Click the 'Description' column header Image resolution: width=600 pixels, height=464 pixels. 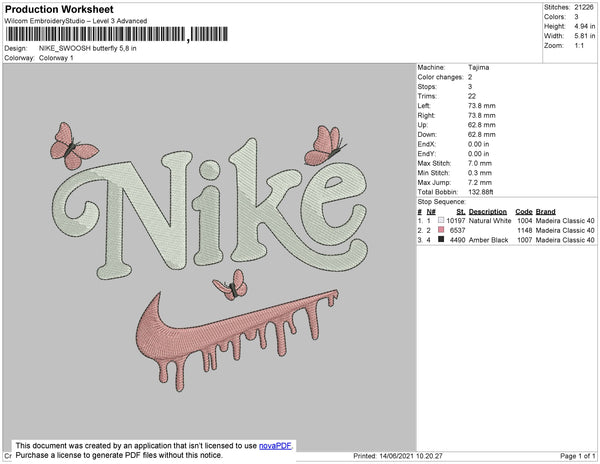click(488, 212)
